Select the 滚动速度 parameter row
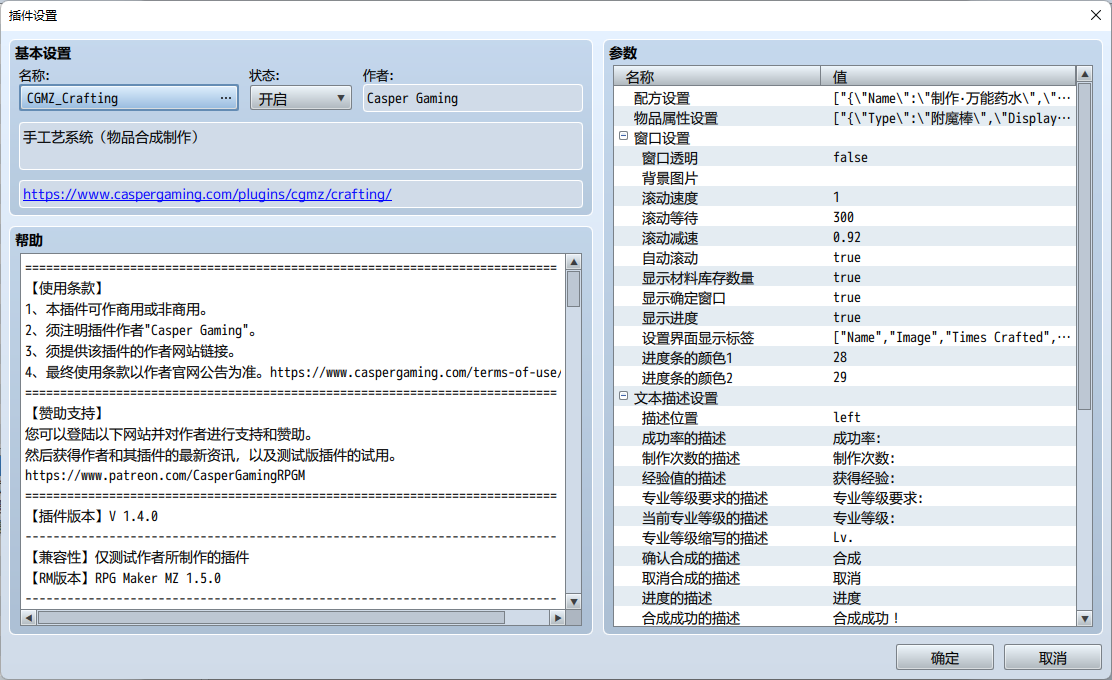The width and height of the screenshot is (1112, 680). 845,198
